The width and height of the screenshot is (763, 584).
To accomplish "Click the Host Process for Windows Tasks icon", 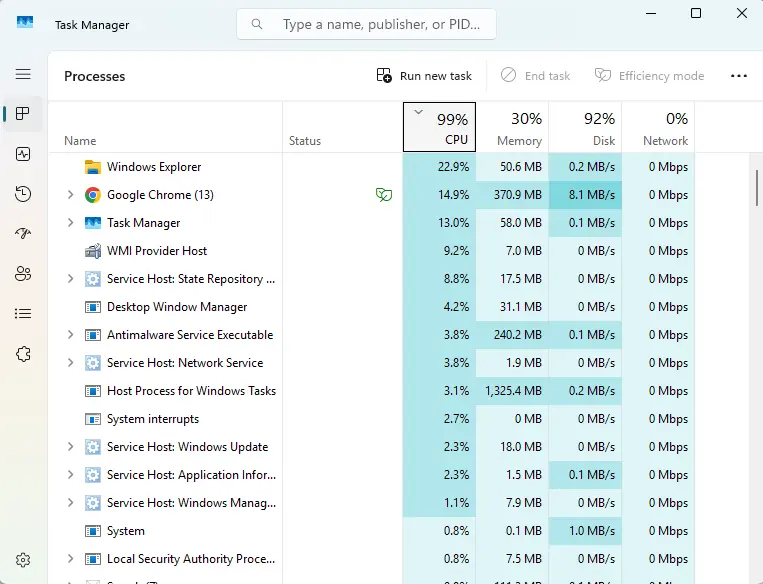I will (92, 391).
